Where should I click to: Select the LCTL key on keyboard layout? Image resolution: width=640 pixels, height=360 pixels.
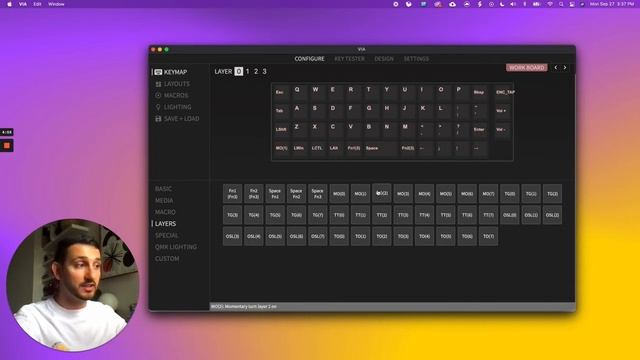pyautogui.click(x=317, y=148)
